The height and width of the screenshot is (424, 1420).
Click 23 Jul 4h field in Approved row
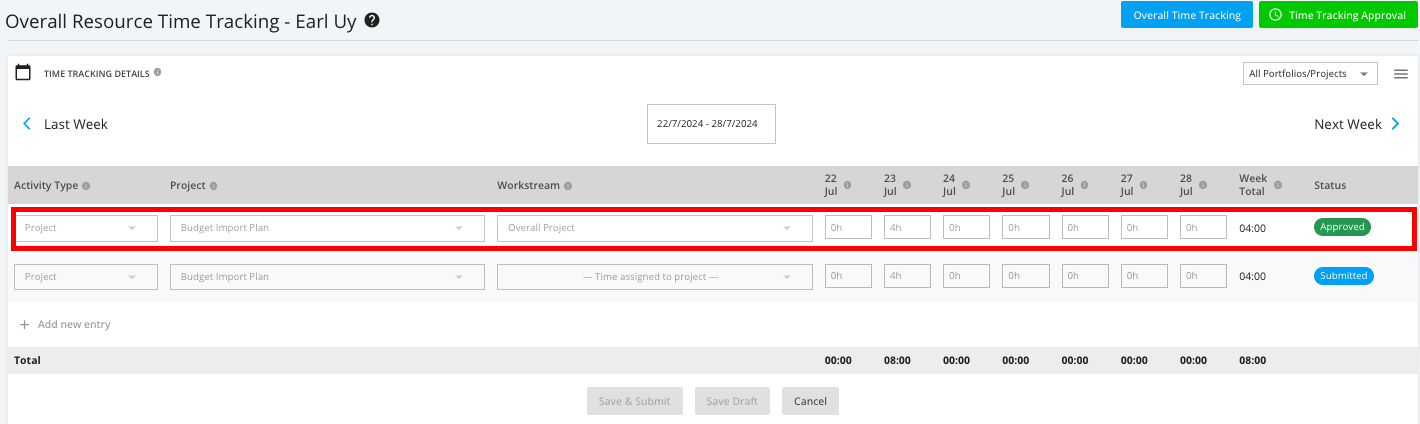tap(907, 228)
